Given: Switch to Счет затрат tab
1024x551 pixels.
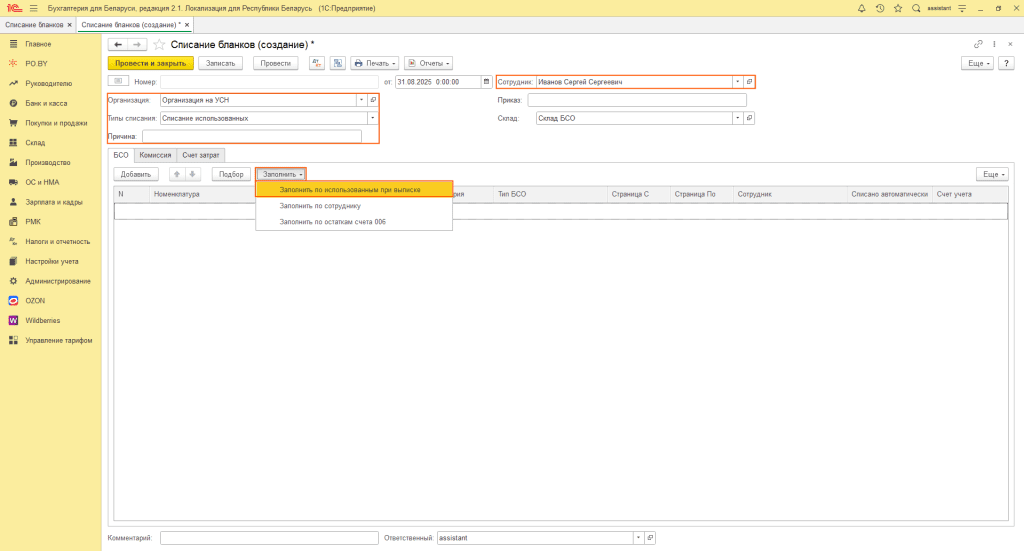Looking at the screenshot, I should (201, 155).
